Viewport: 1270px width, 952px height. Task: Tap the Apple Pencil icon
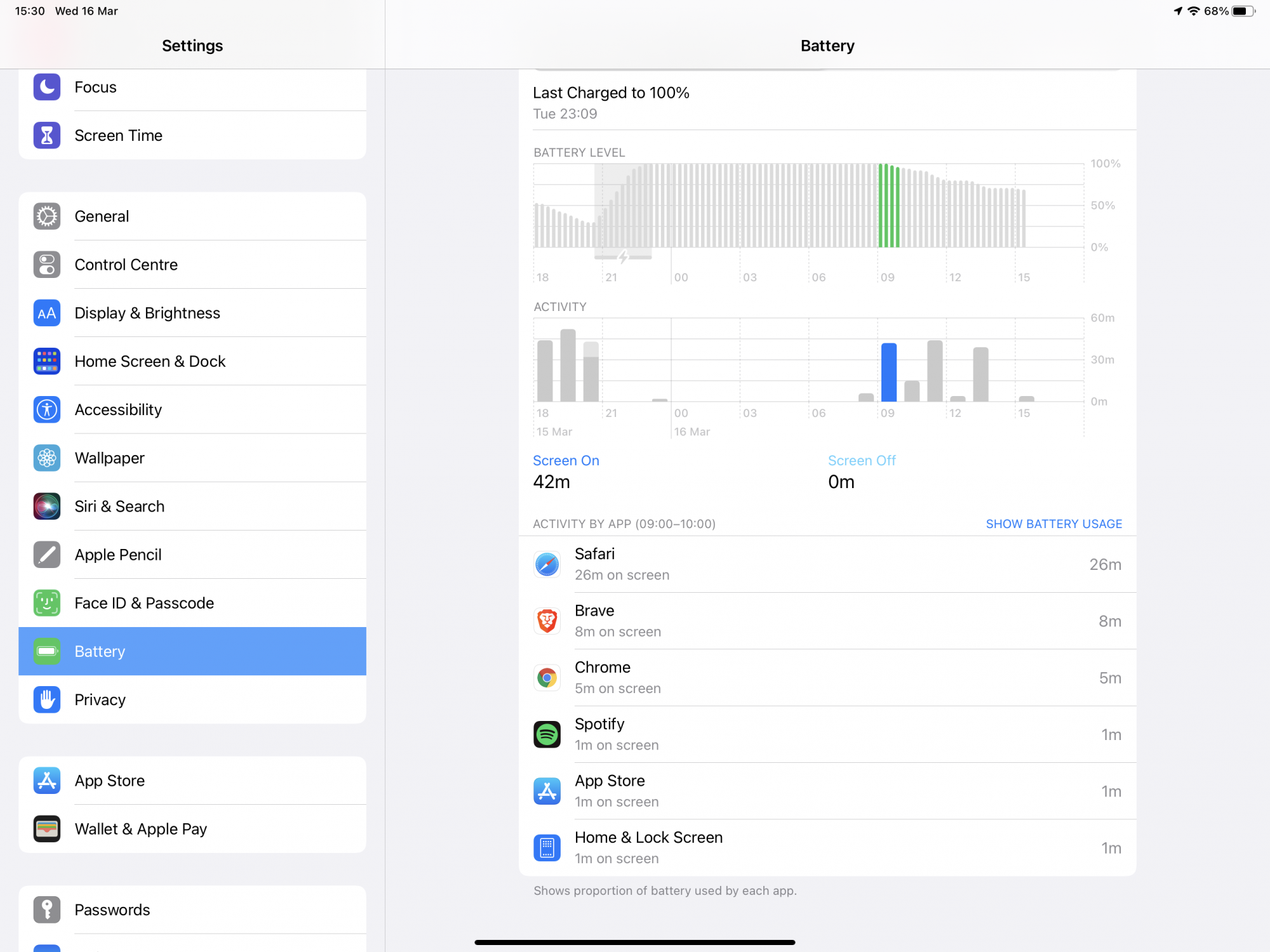[47, 555]
